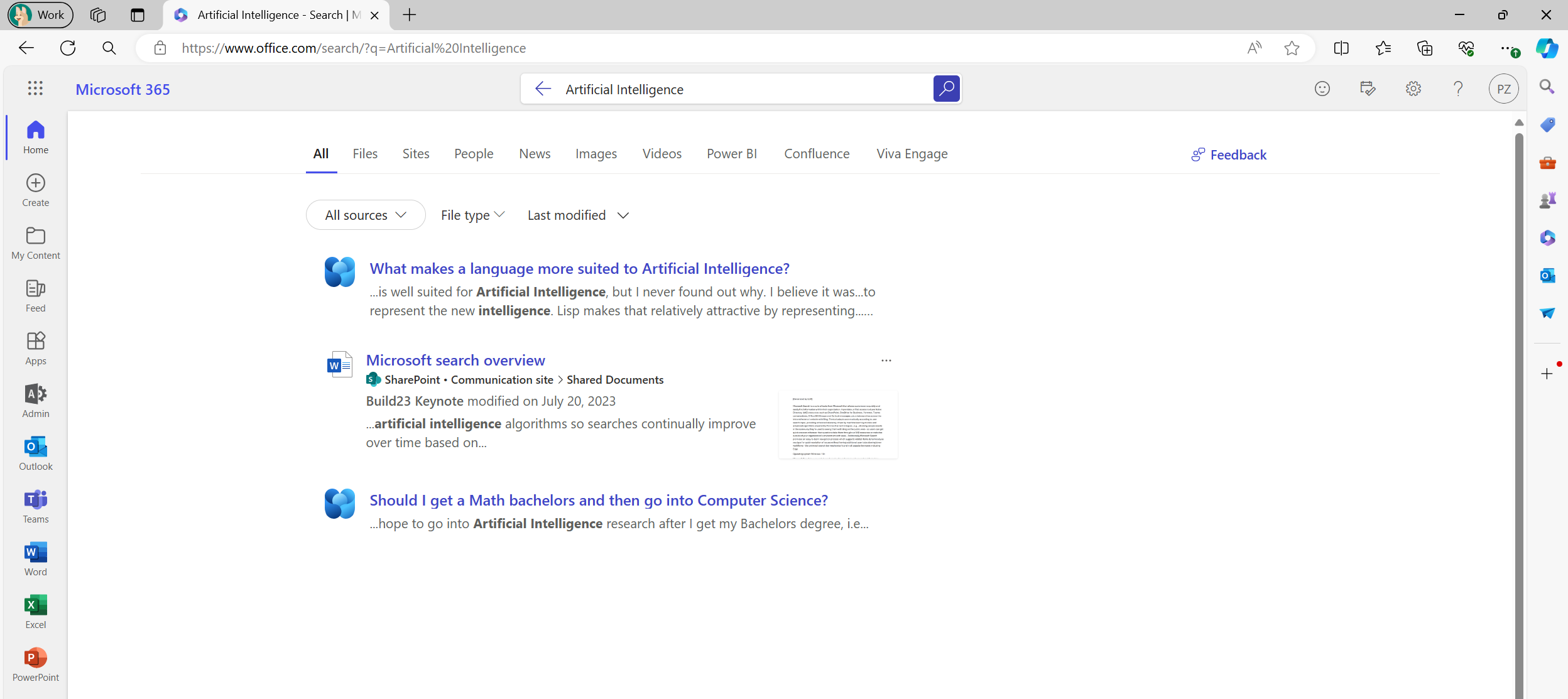1568x699 pixels.
Task: Click the Artificial Intelligence search field
Action: click(x=741, y=89)
